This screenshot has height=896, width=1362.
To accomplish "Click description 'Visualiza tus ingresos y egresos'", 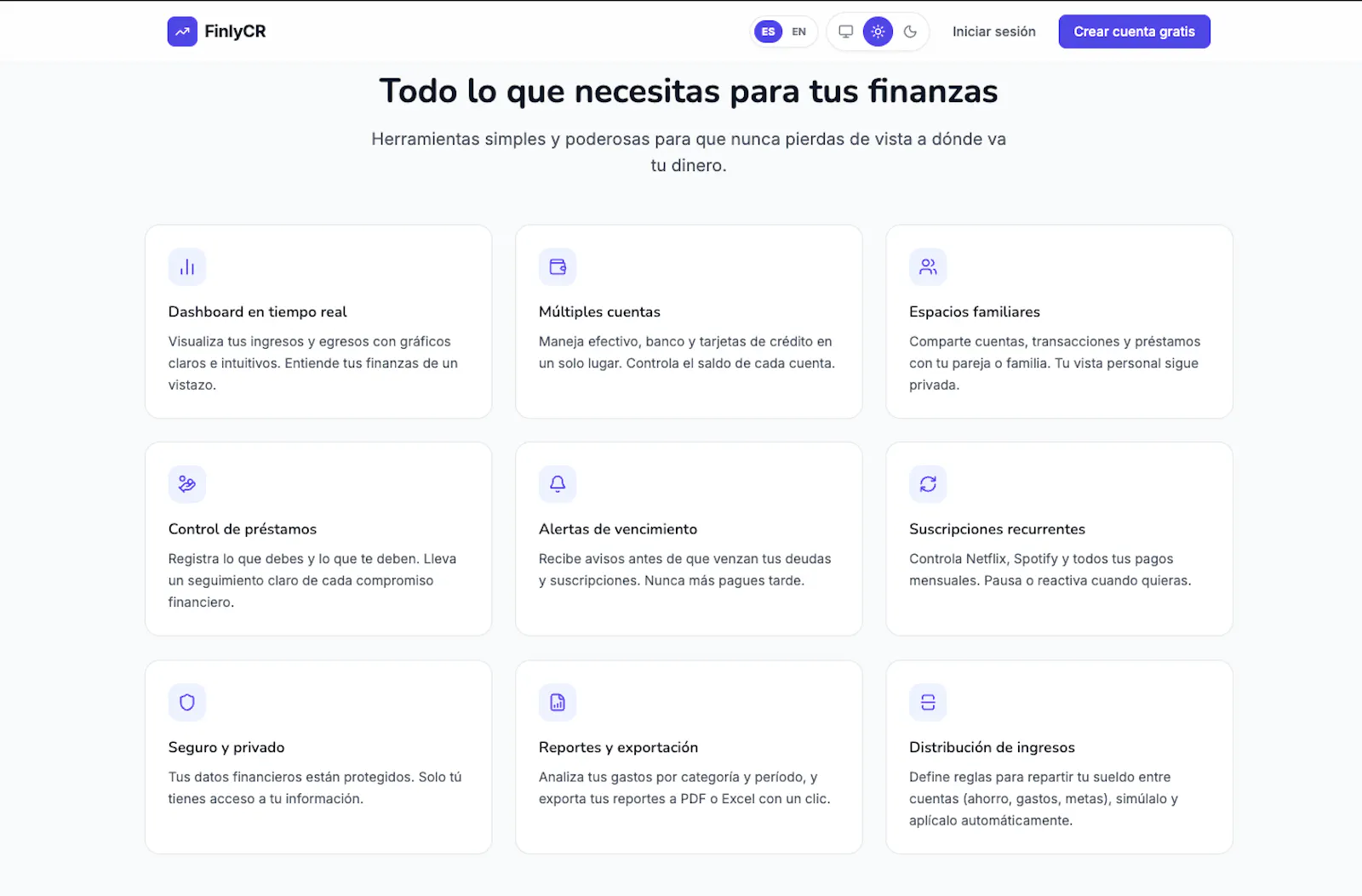I will point(313,363).
